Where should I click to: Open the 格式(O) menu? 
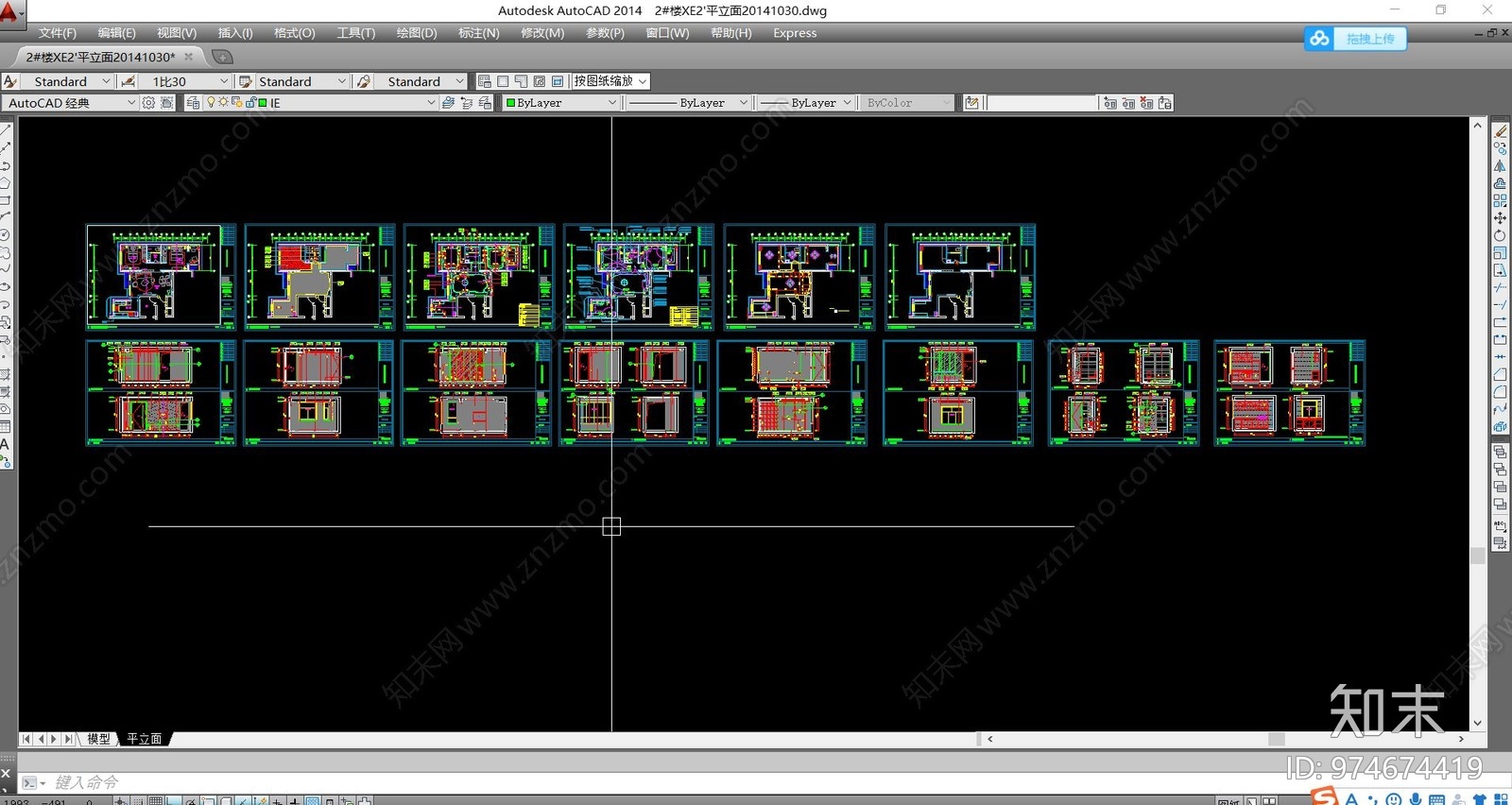[295, 33]
